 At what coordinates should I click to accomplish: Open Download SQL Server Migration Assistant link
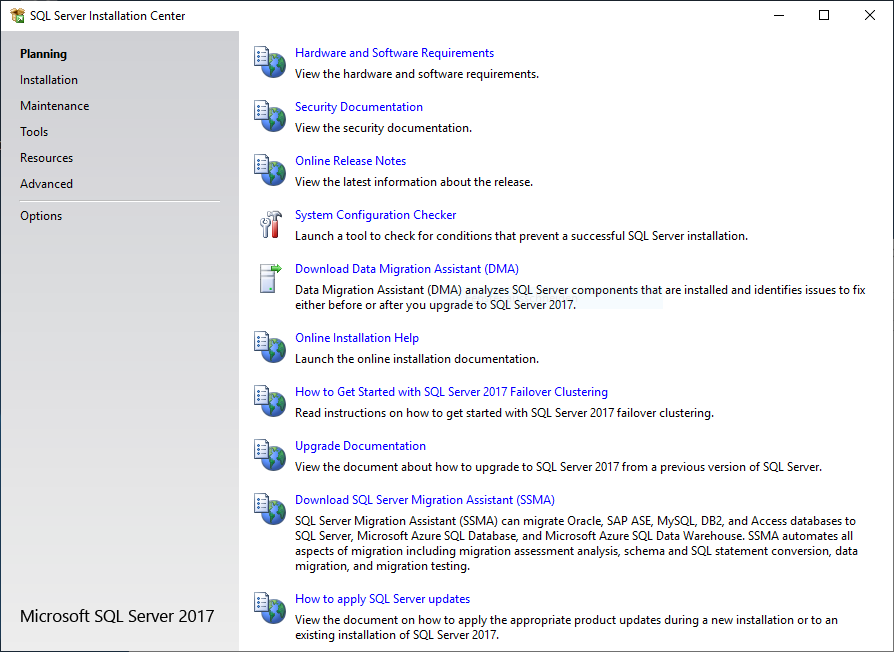425,500
